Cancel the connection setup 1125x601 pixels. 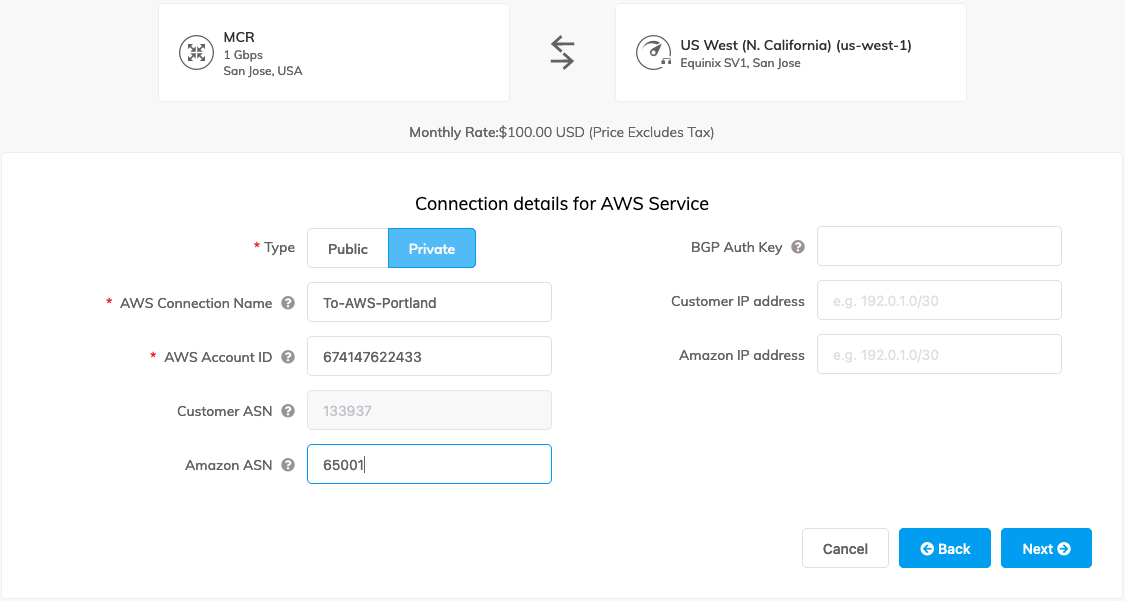point(845,549)
